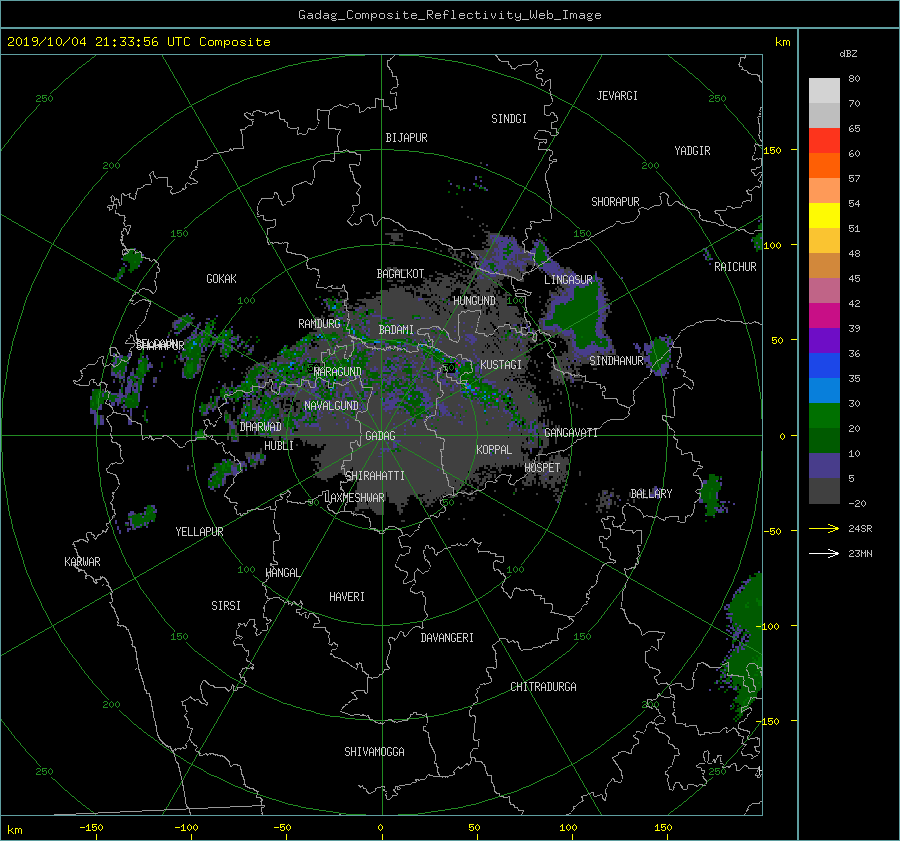Click the GANGAVATI city label
900x841 pixels.
pyautogui.click(x=571, y=433)
